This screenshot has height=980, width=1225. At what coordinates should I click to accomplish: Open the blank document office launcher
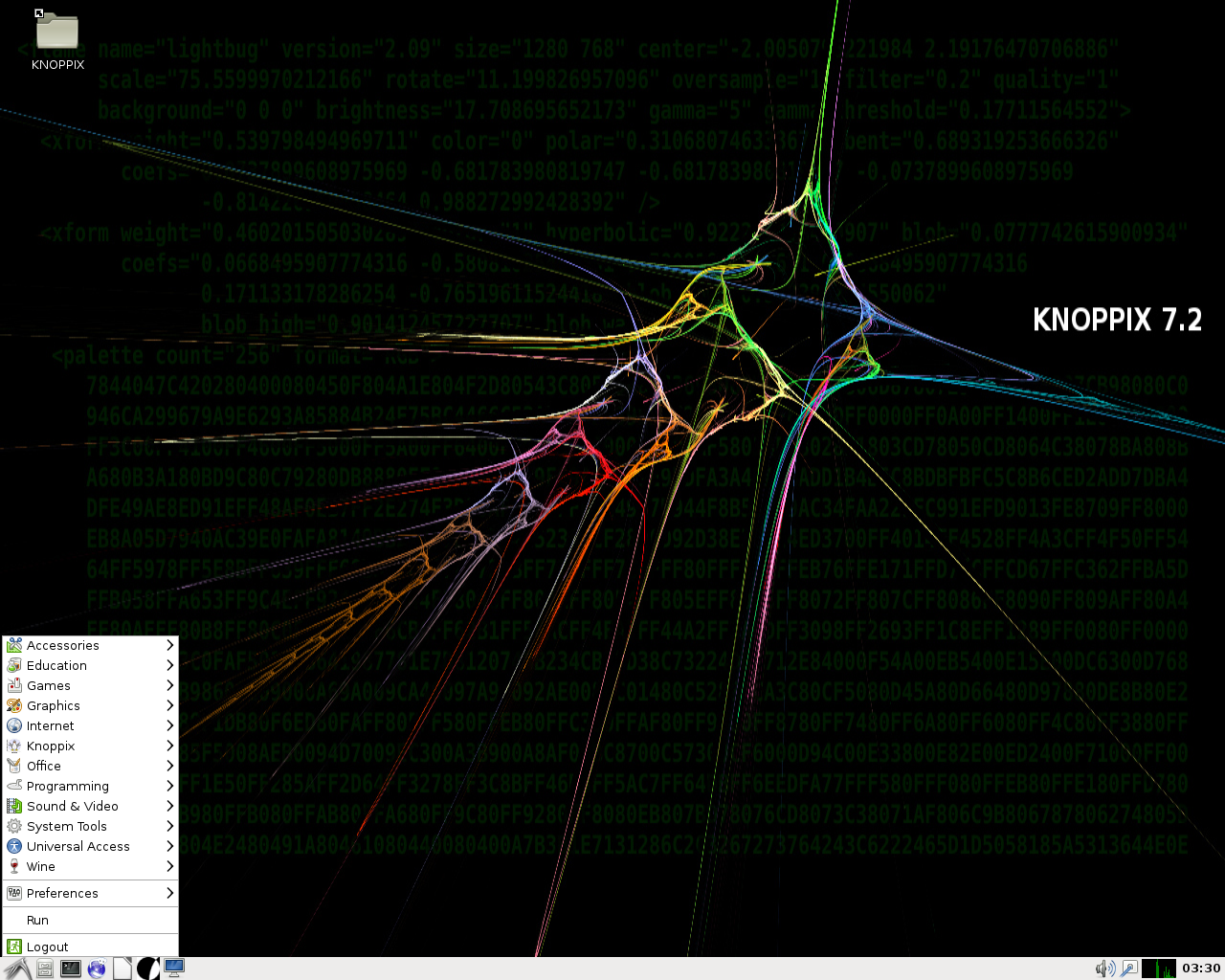click(x=122, y=969)
